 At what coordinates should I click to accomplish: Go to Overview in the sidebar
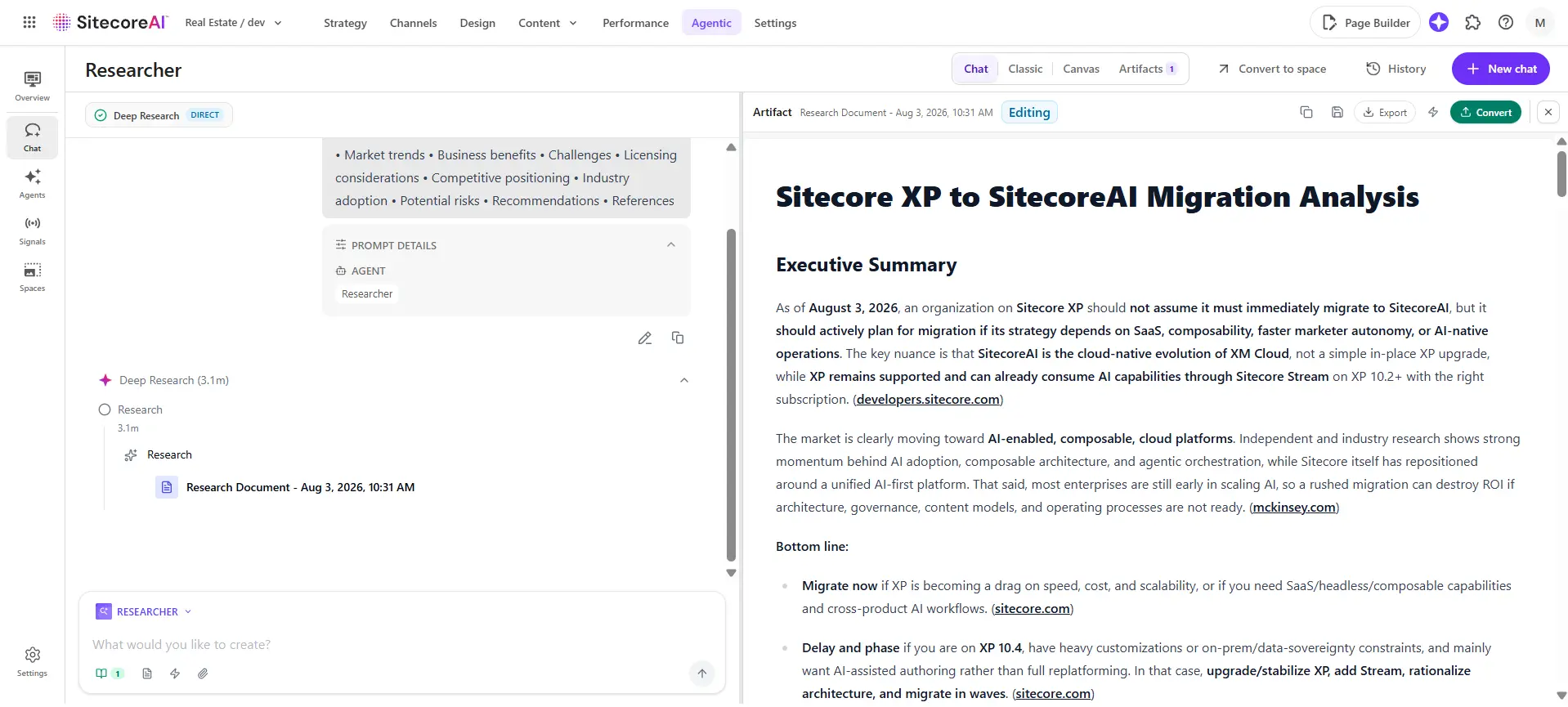point(33,86)
